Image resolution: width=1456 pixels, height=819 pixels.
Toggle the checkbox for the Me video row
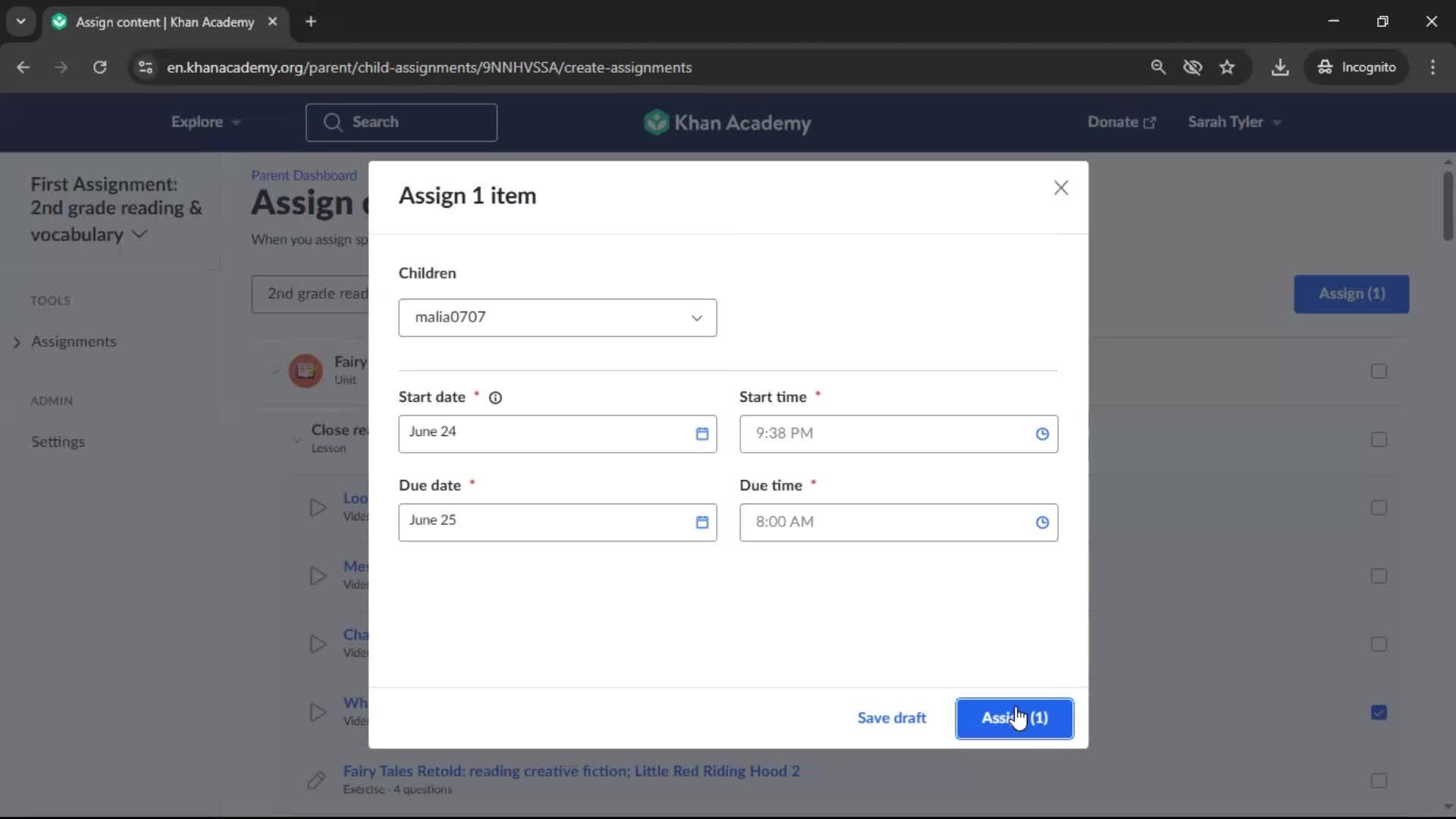coord(1379,576)
